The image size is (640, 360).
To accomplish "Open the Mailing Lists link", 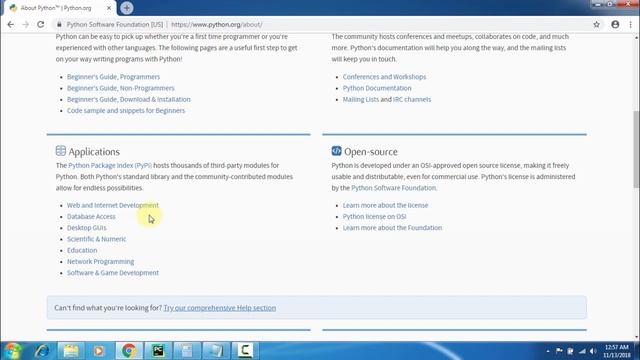I will point(360,99).
